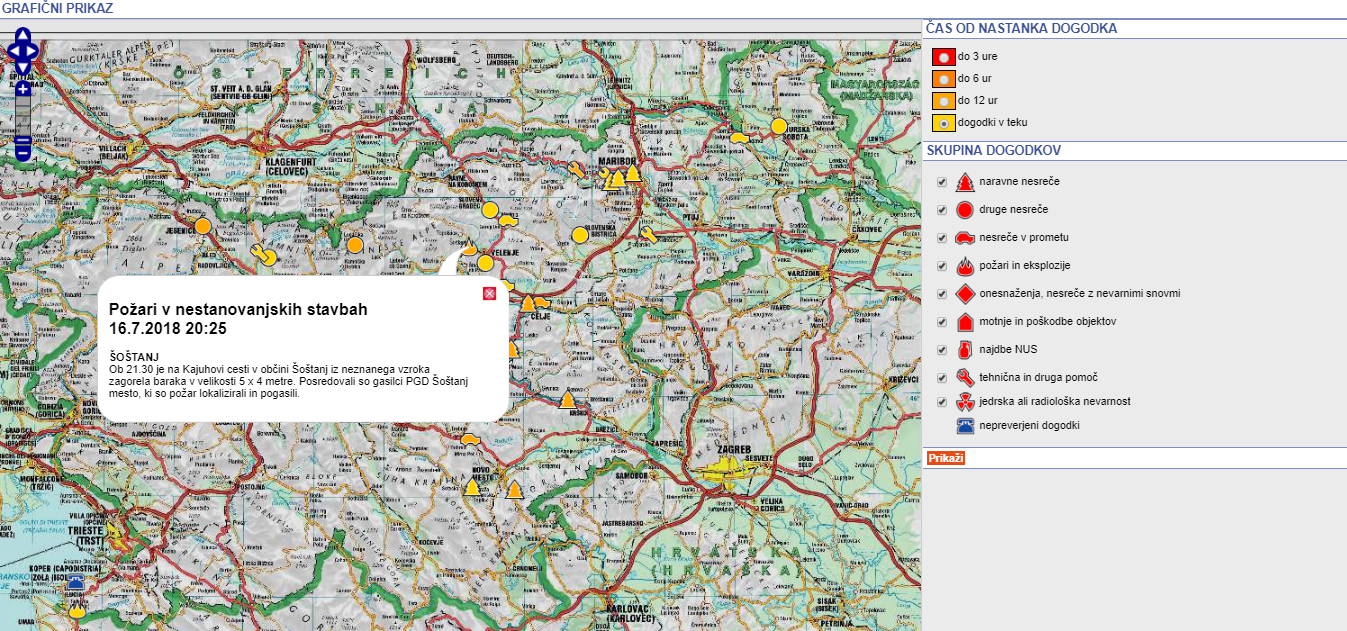1347x631 pixels.
Task: Click the 'GRAFIČNI PRIKAZ' heading
Action: [x=57, y=8]
